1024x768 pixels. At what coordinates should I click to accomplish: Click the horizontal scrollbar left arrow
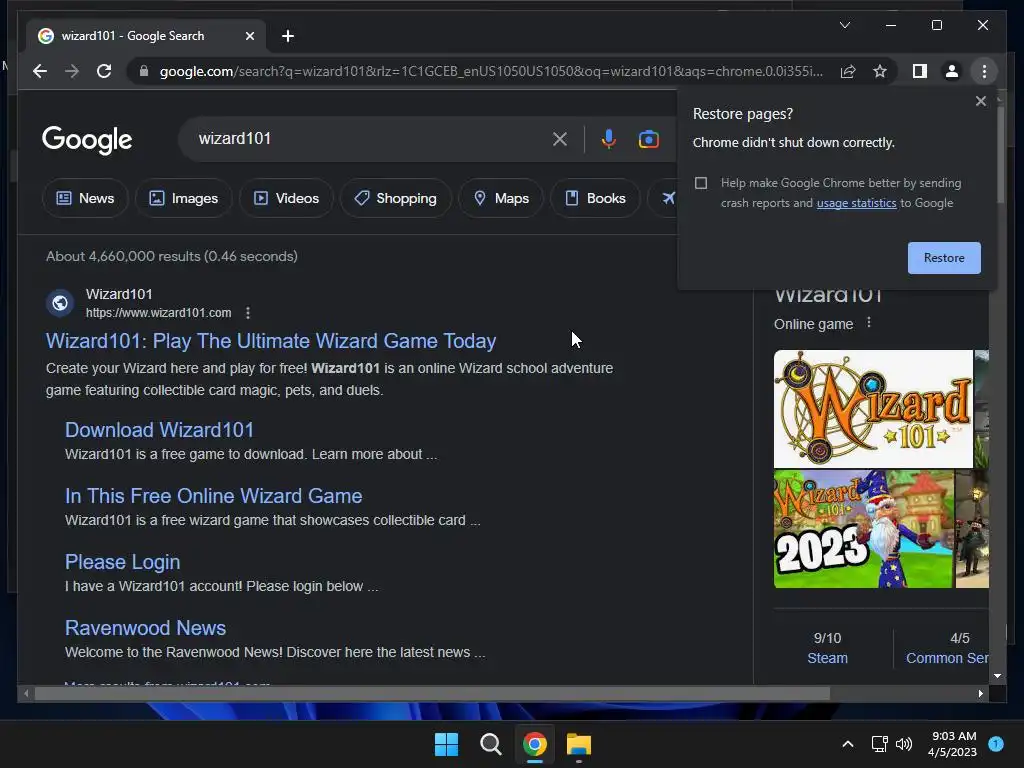pos(26,694)
